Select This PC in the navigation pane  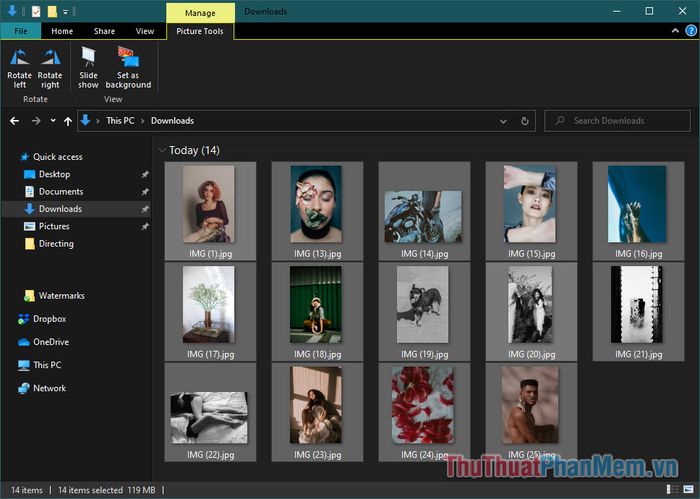pos(47,365)
